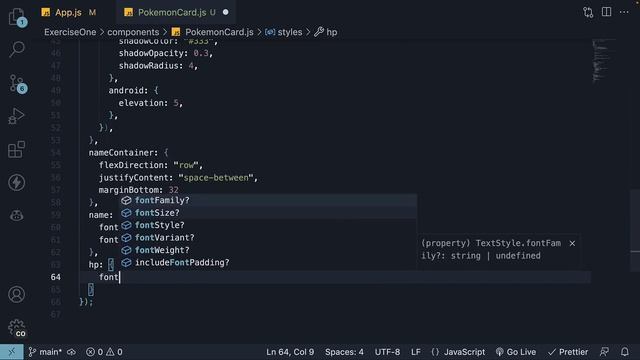Click the cloud publish/sync icon in status bar
This screenshot has height=360, width=640.
[71, 352]
